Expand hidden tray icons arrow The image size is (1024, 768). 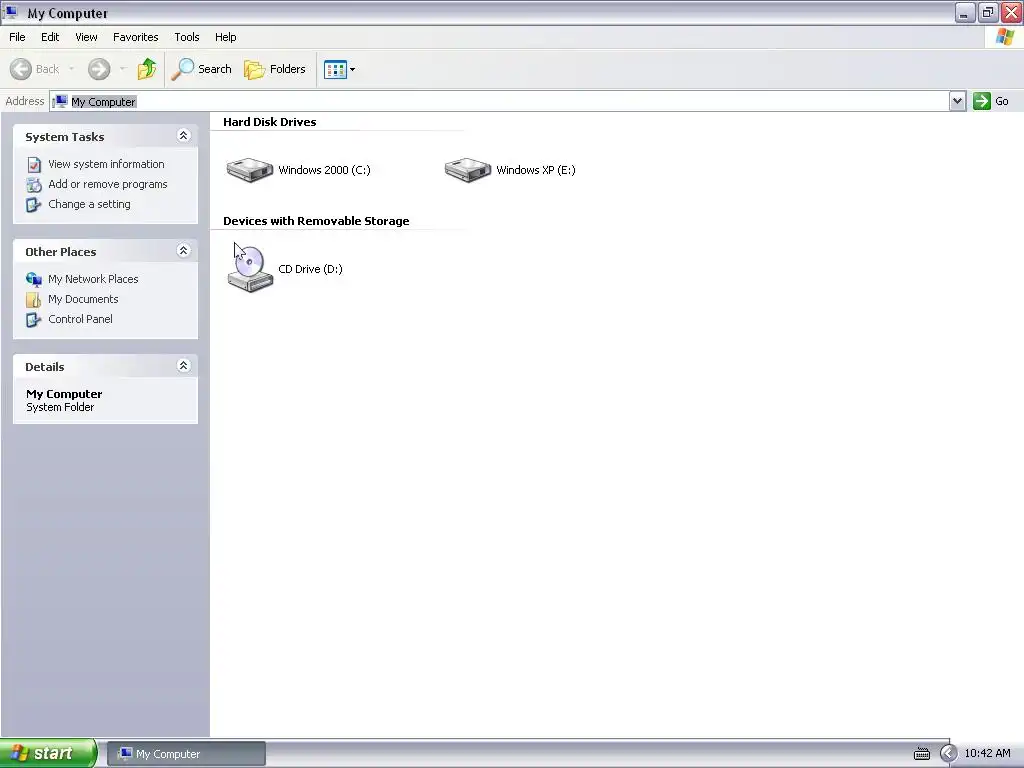pyautogui.click(x=948, y=754)
